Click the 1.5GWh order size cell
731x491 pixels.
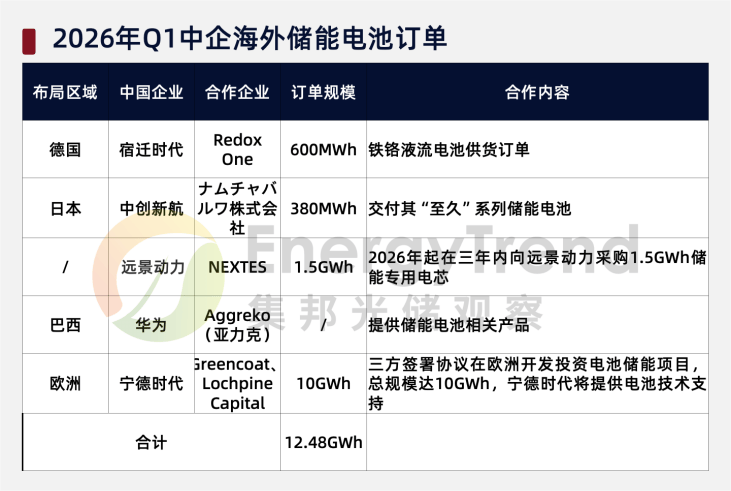tap(324, 267)
